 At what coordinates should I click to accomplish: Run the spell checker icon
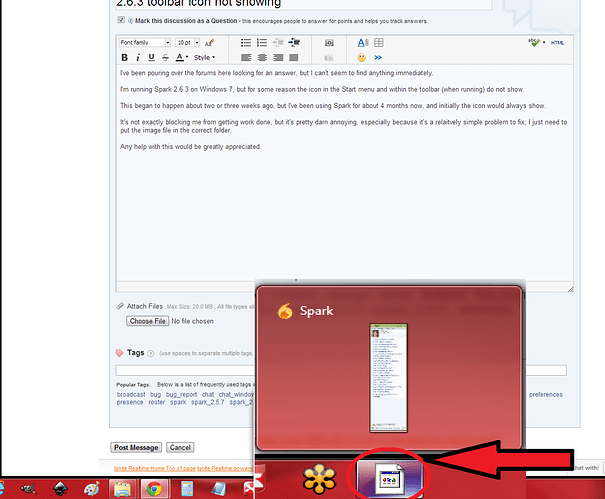(534, 42)
